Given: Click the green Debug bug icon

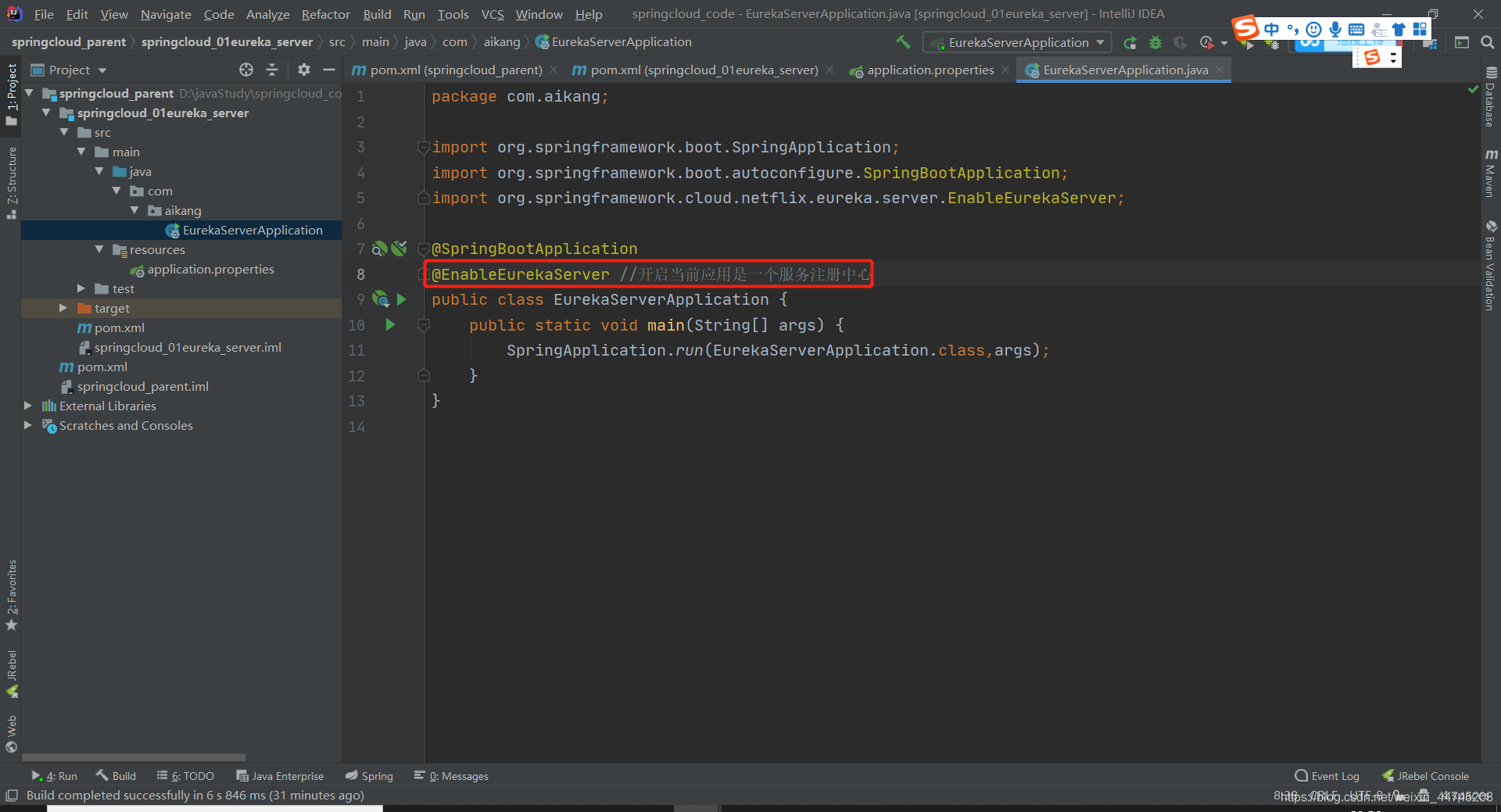Looking at the screenshot, I should (x=1155, y=42).
